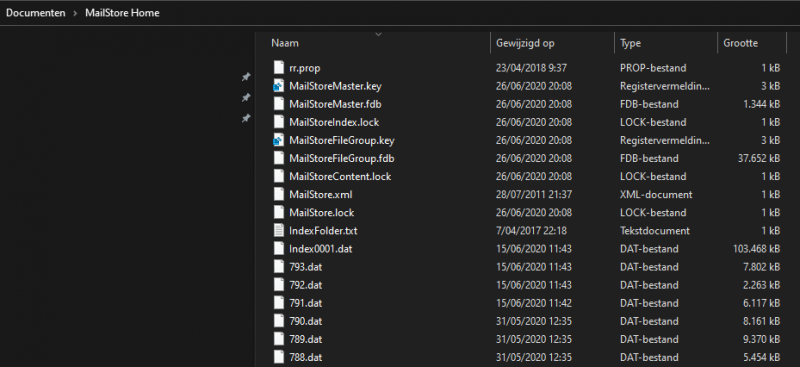800x367 pixels.
Task: Select the MailStore.xml document icon
Action: 278,194
